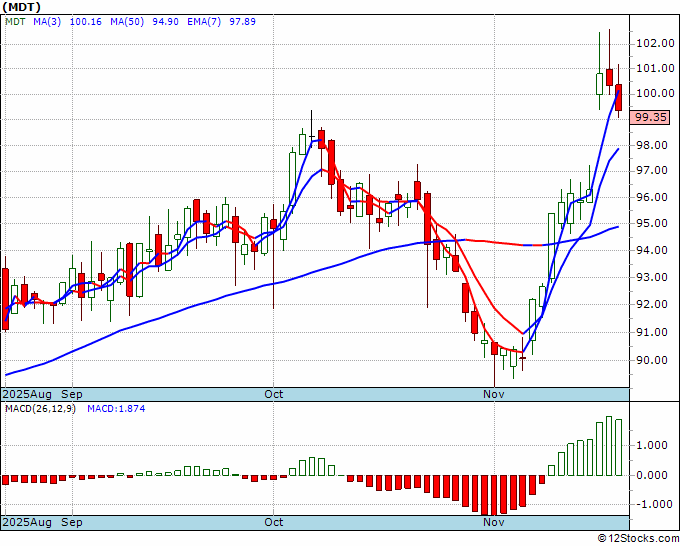Screen dimensions: 680x546
Task: Click Sep label on price chart axis
Action: pyautogui.click(x=72, y=394)
